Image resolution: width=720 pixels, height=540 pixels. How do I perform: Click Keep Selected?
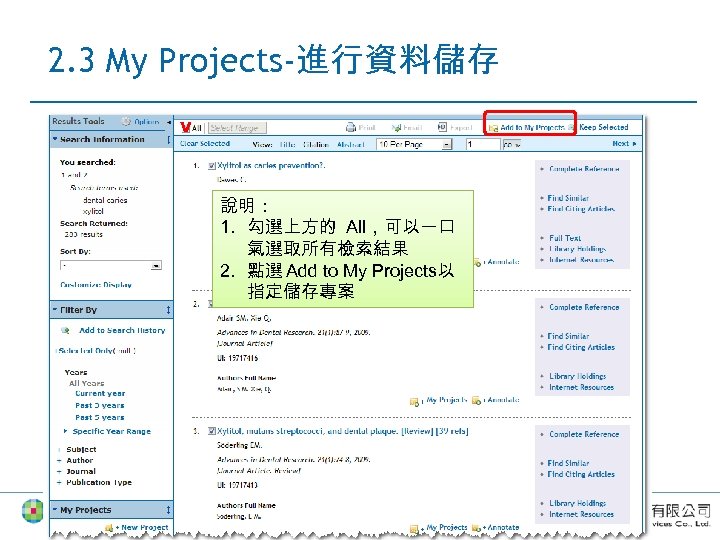point(603,127)
